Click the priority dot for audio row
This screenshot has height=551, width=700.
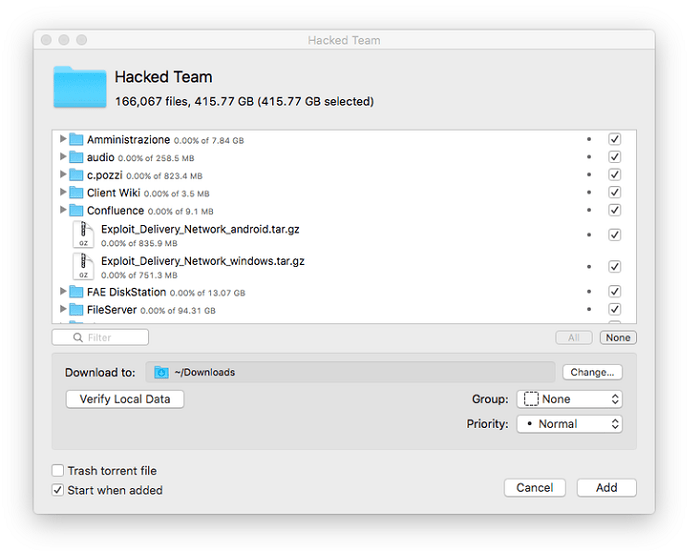(x=588, y=157)
